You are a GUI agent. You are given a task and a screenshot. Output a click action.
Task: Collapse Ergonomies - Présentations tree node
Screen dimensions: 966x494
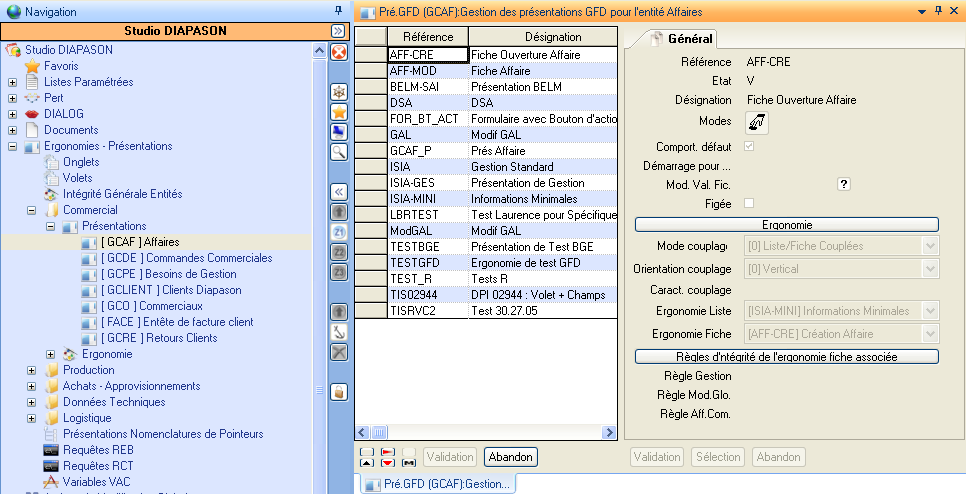click(12, 146)
